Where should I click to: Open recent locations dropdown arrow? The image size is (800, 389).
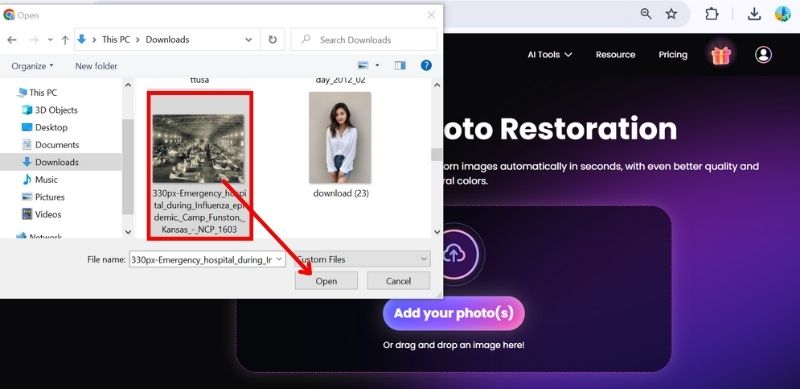click(50, 40)
